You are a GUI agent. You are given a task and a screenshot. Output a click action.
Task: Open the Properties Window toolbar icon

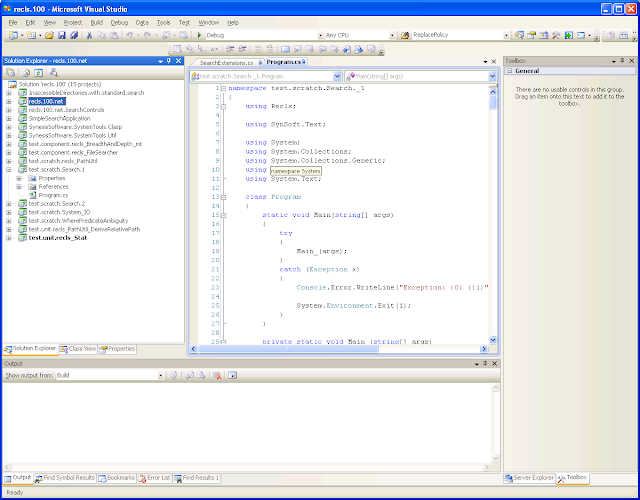531,36
